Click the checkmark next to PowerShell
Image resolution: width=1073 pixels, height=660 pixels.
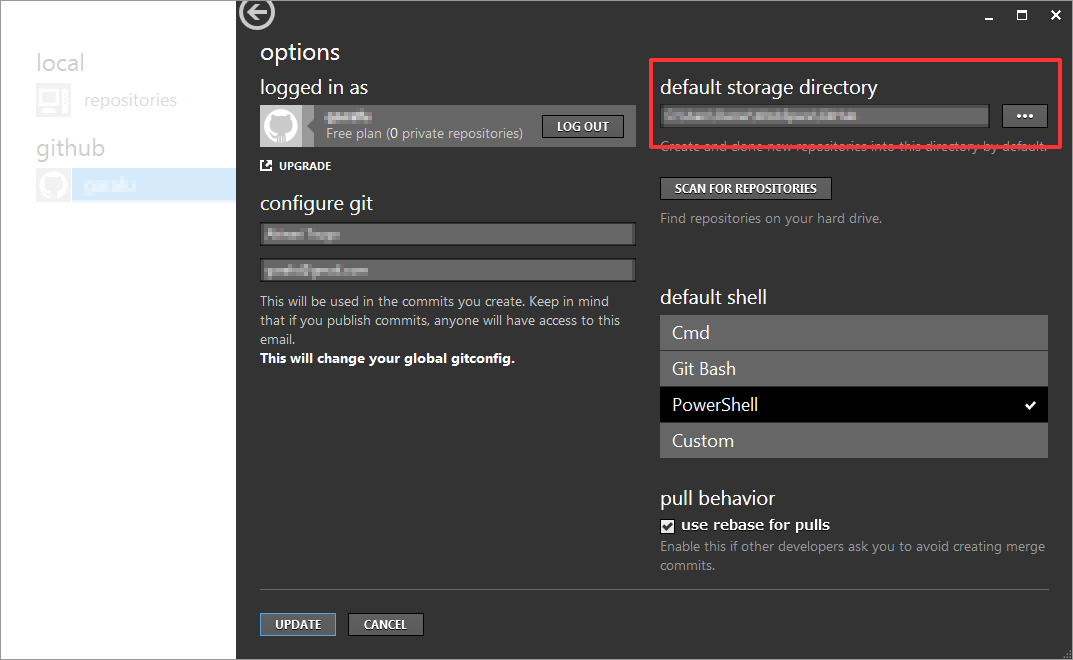pos(1029,405)
